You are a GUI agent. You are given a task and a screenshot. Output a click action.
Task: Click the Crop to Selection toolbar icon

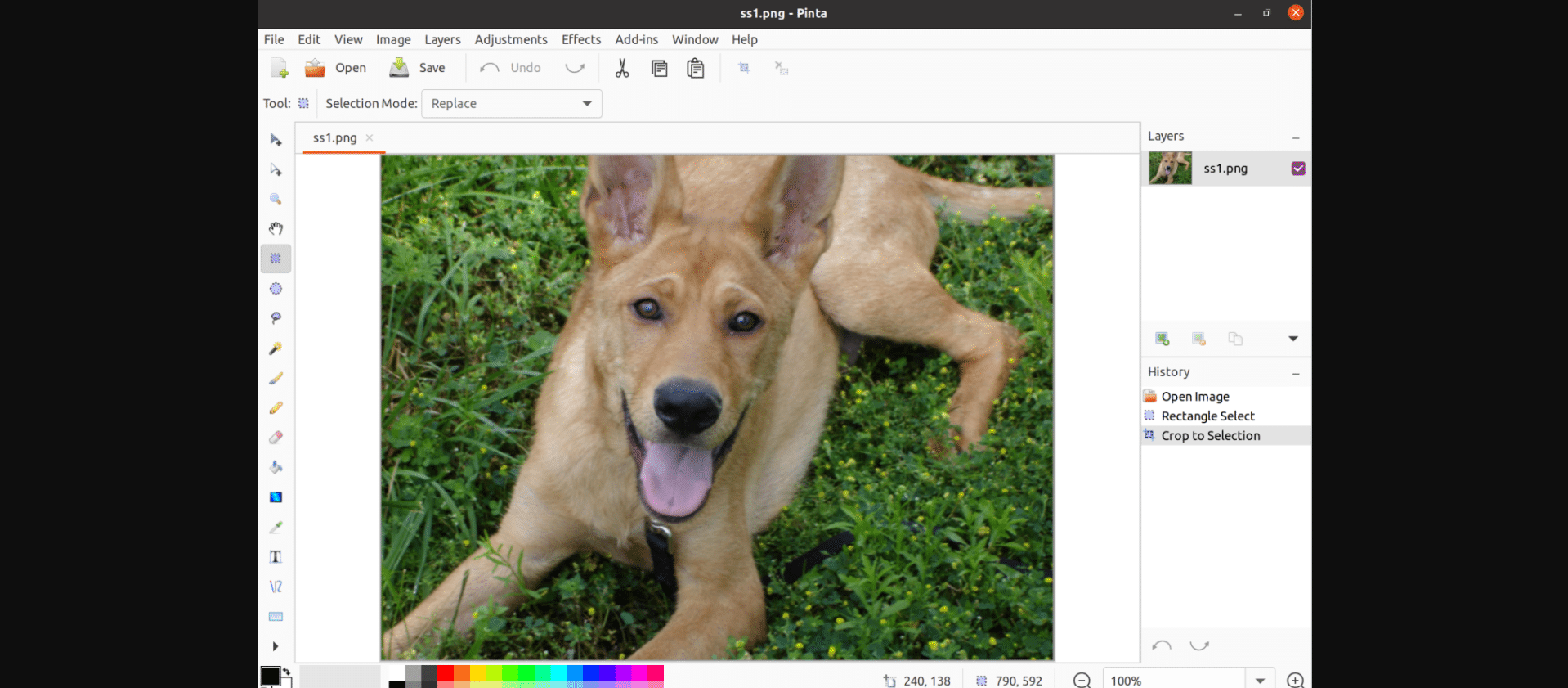tap(744, 68)
